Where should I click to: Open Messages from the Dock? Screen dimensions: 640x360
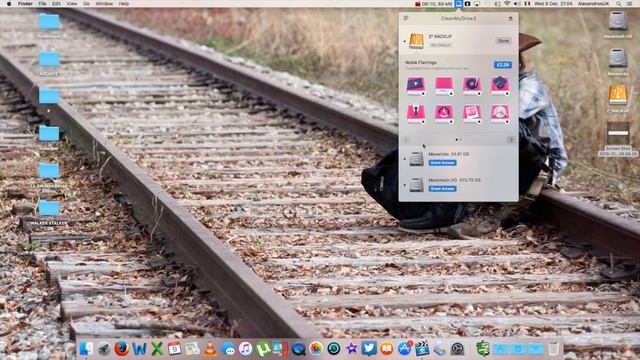[228, 349]
